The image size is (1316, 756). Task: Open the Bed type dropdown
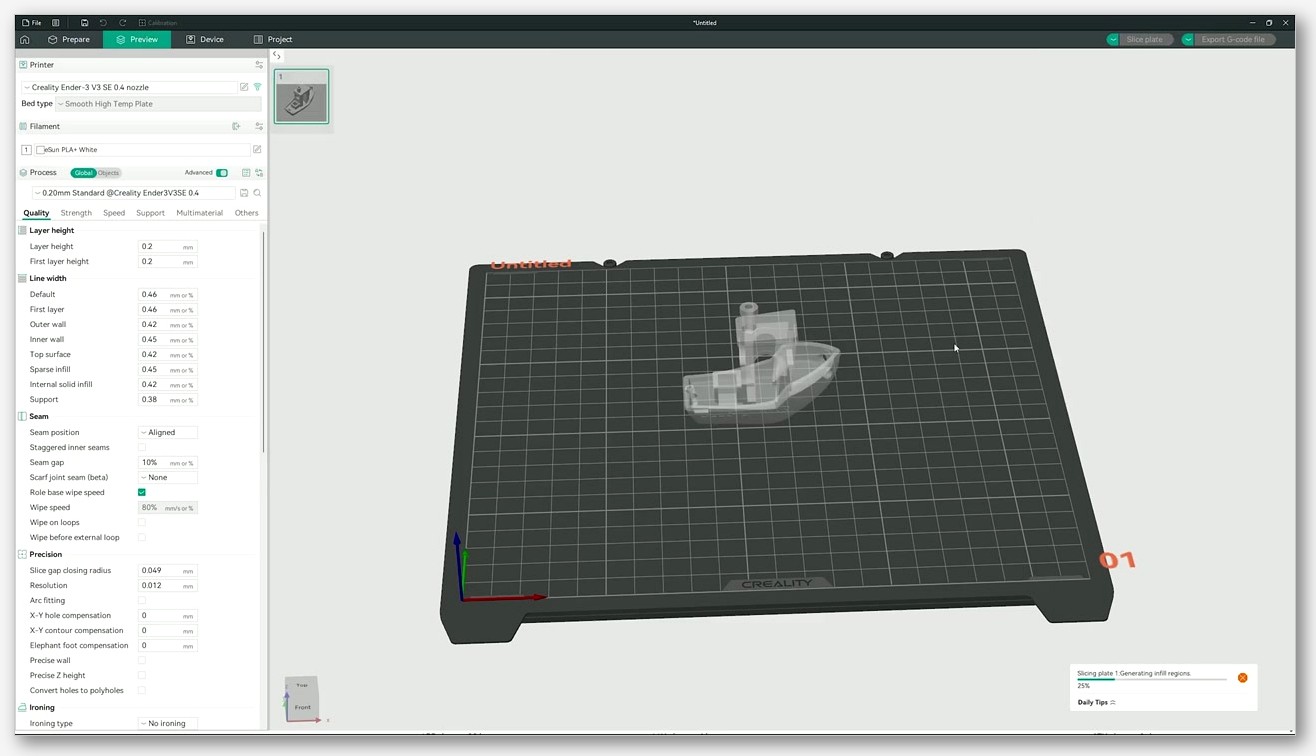[158, 104]
